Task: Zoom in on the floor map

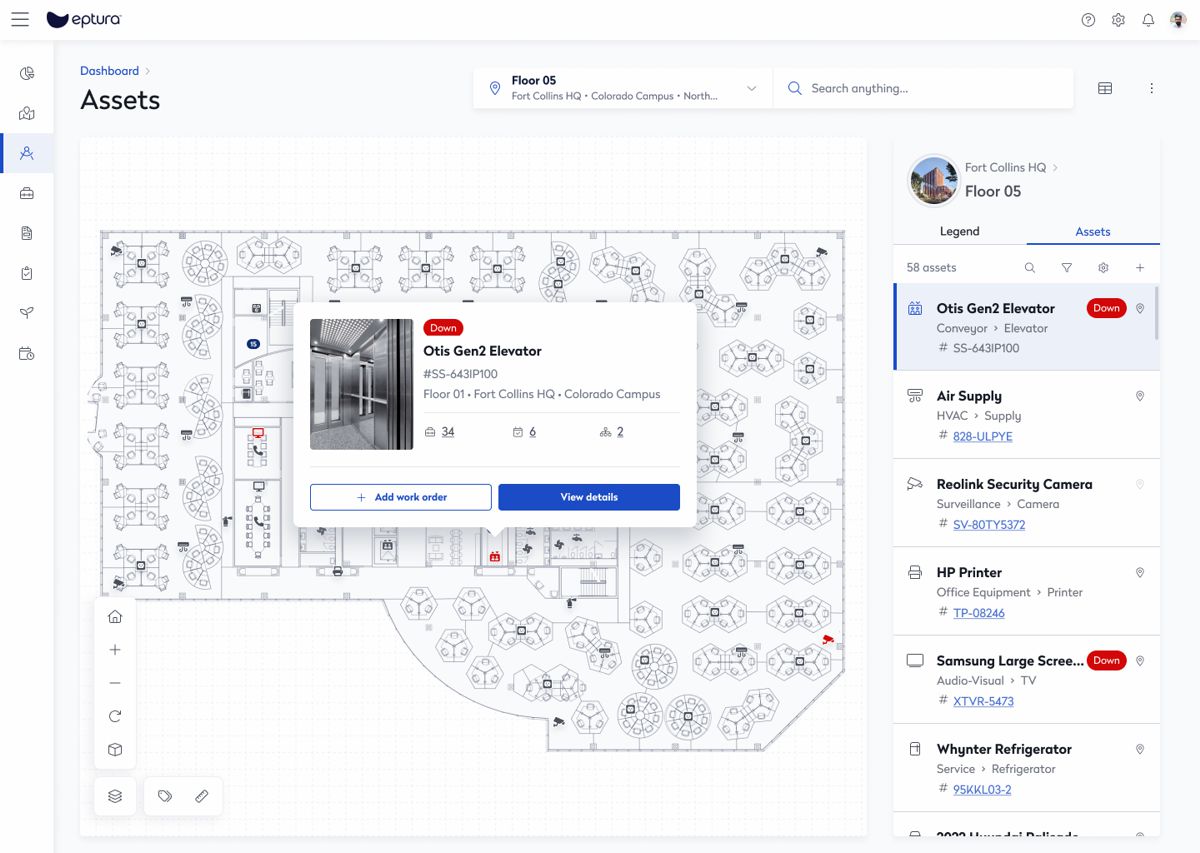Action: point(115,650)
